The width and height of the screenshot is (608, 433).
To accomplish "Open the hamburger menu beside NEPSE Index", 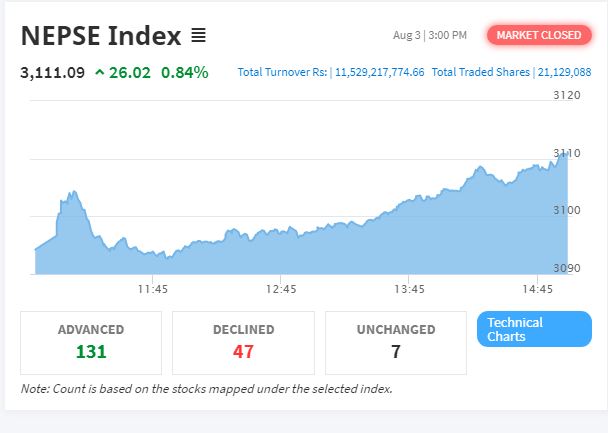I will 199,36.
